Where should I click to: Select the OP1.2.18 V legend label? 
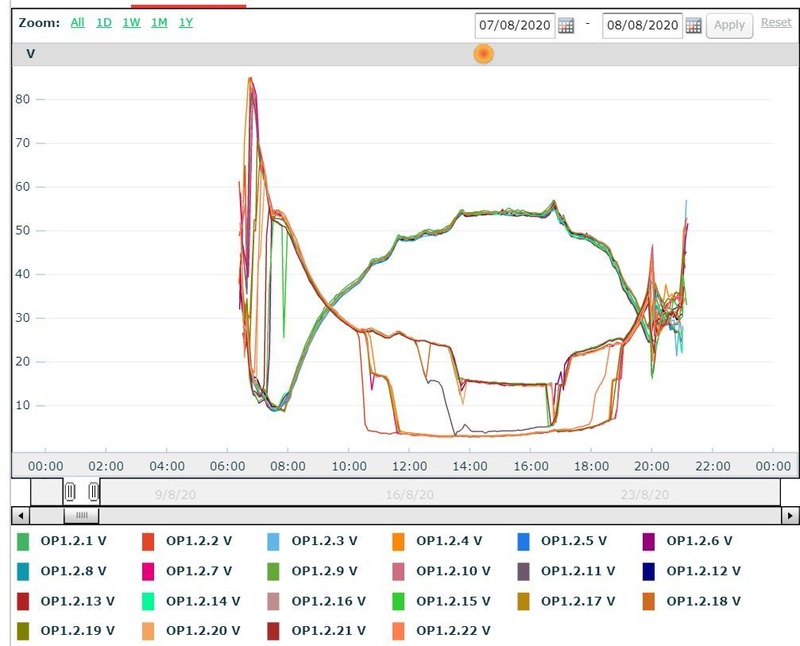click(703, 601)
